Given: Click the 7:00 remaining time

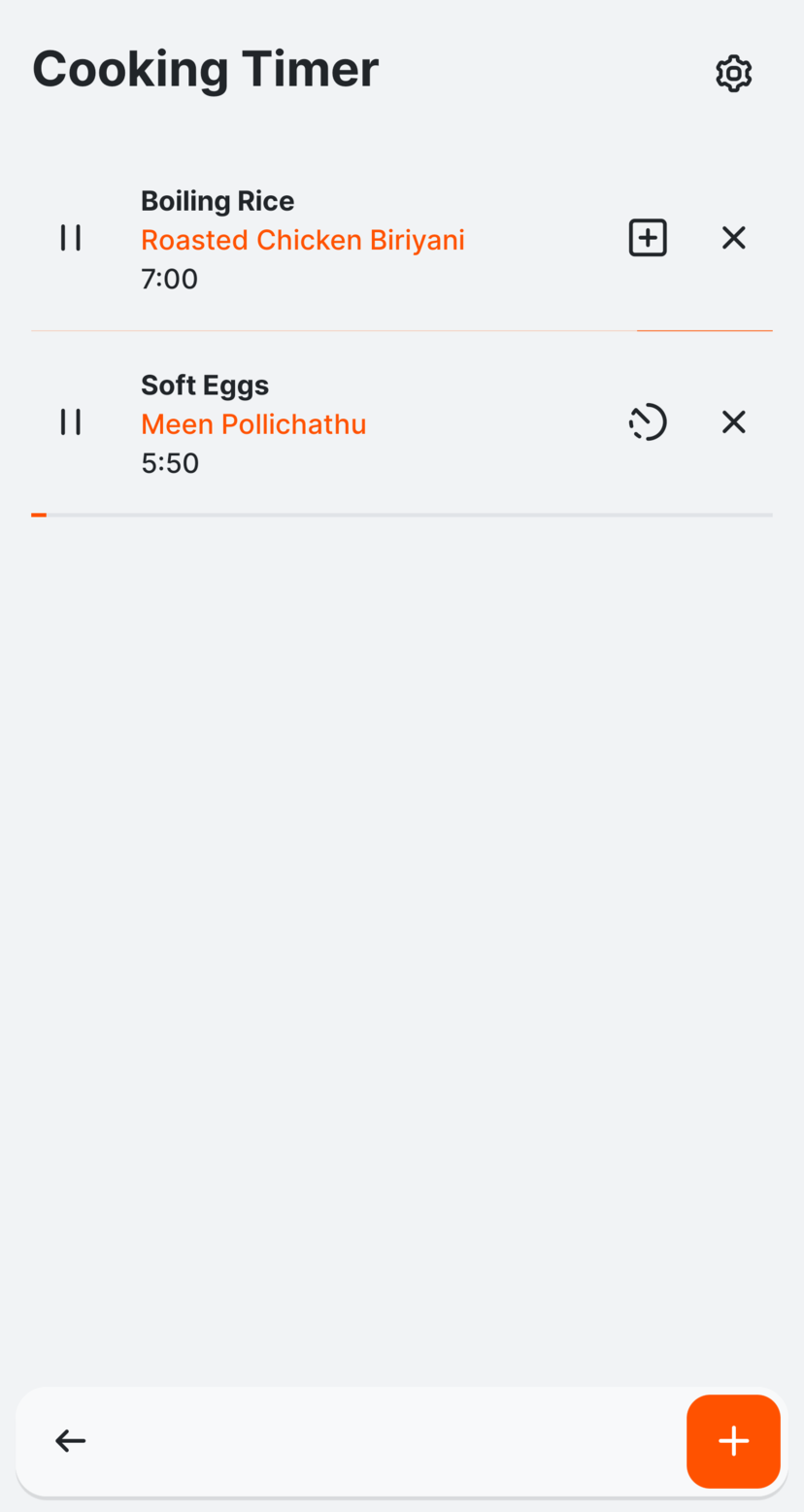Looking at the screenshot, I should [x=169, y=280].
